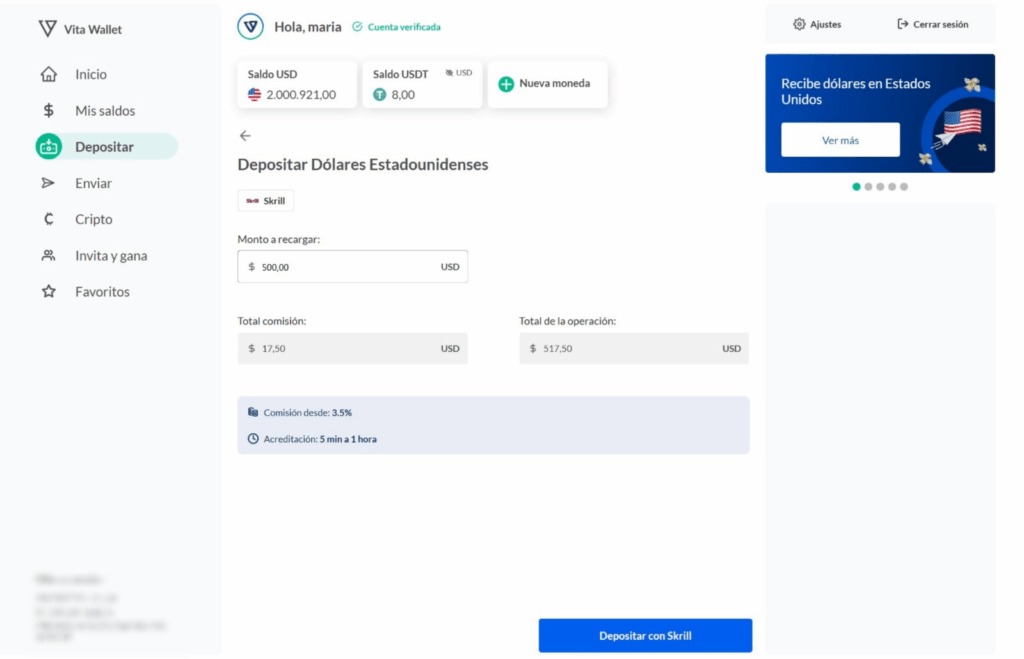
Task: Open the Depositar menu item
Action: coord(105,147)
